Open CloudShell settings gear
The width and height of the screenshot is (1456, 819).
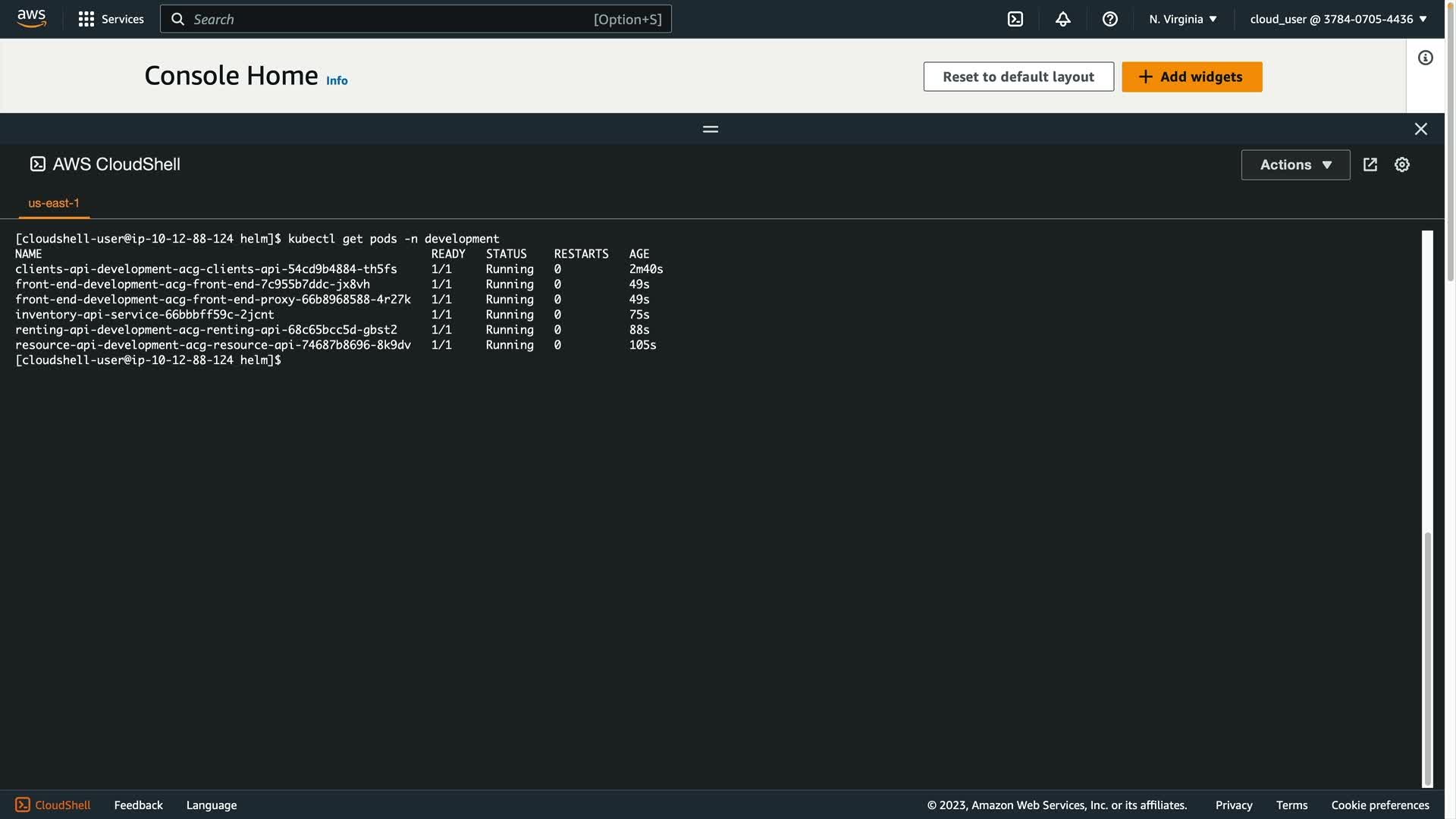pyautogui.click(x=1401, y=165)
